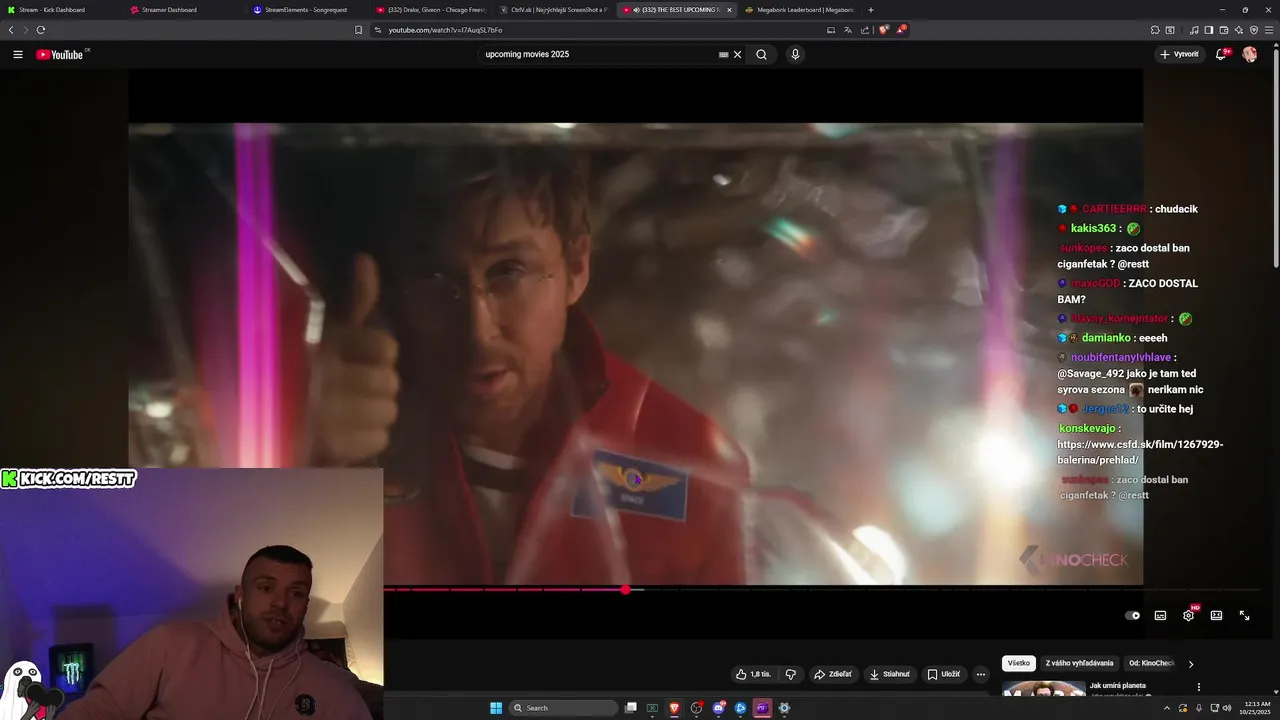Toggle subtitles in the player
Image resolution: width=1280 pixels, height=720 pixels.
1160,616
